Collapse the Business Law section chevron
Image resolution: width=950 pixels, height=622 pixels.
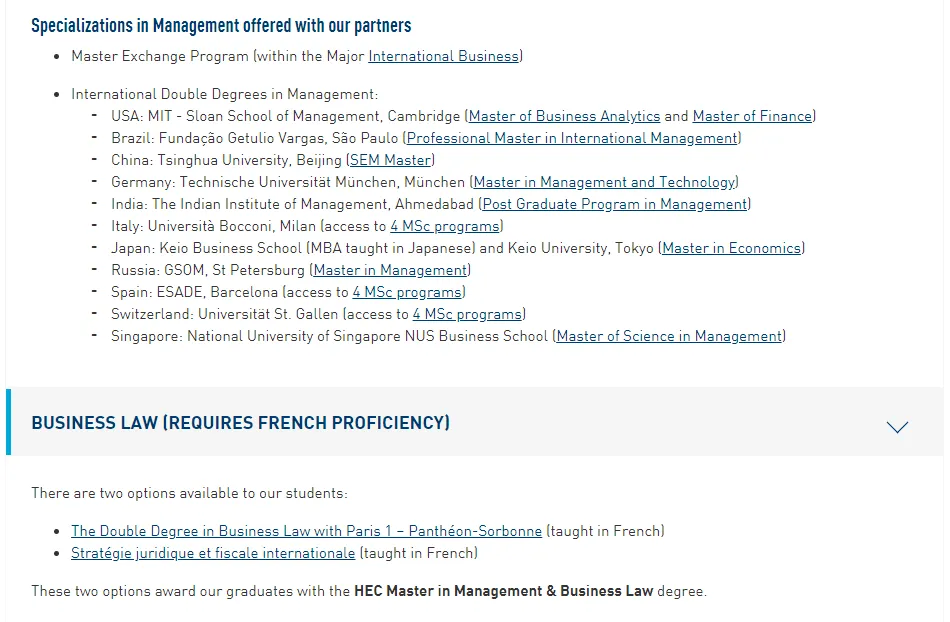click(x=897, y=427)
